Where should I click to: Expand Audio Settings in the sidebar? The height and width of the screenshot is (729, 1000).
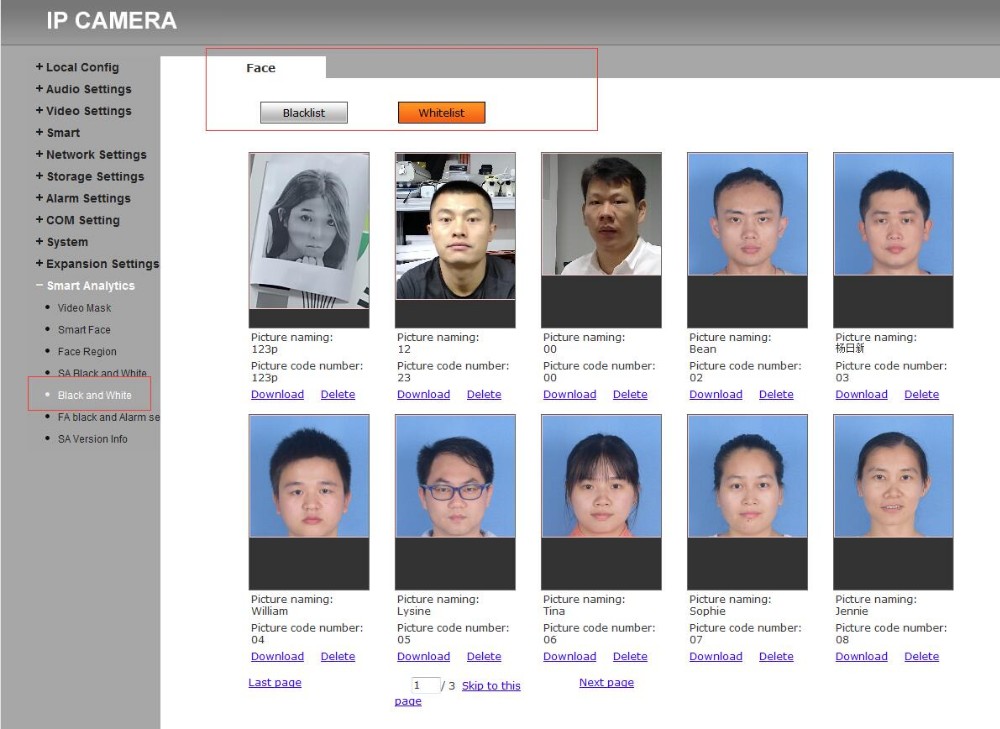[84, 89]
